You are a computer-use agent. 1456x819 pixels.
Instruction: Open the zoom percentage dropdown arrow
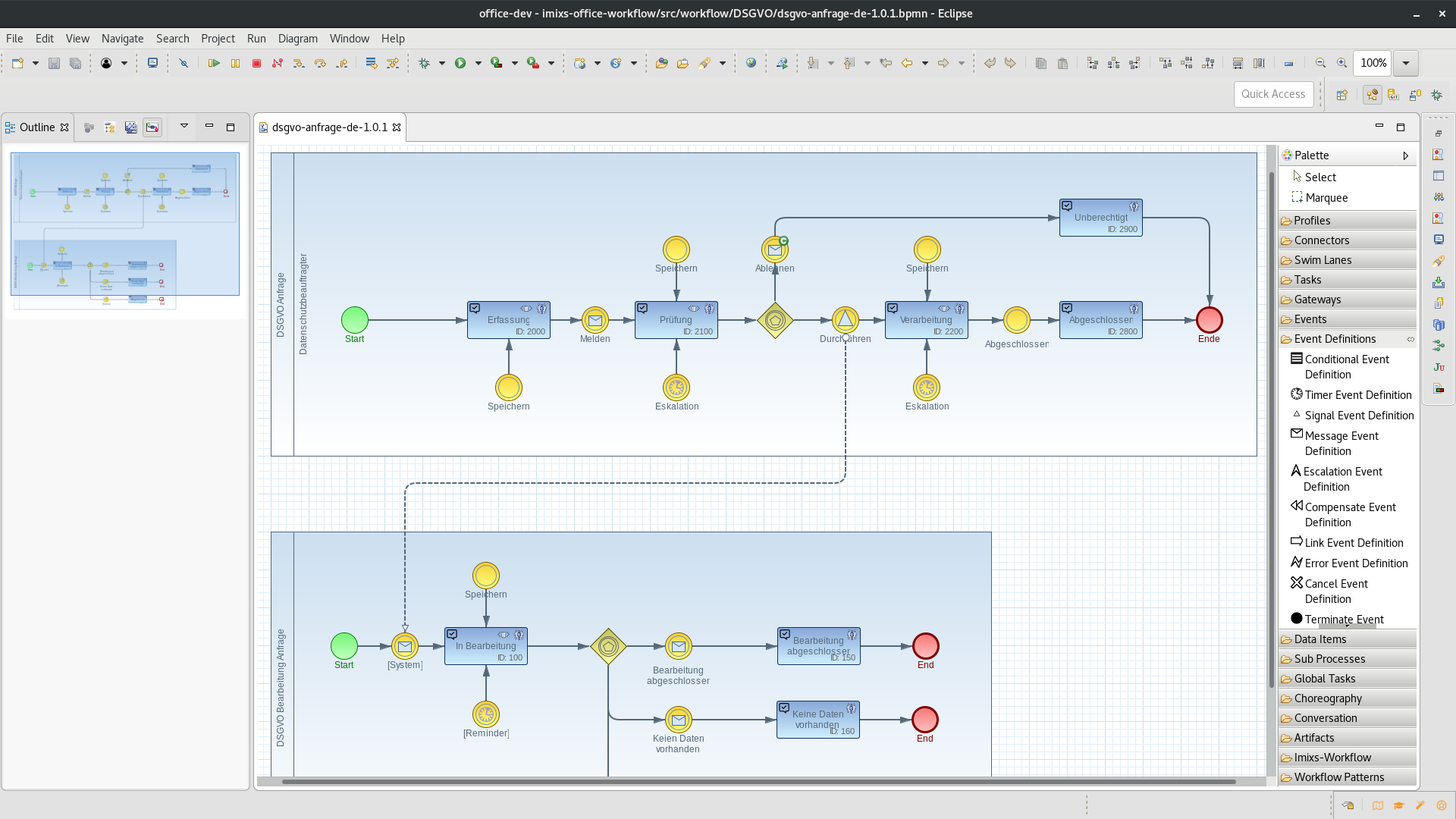tap(1405, 64)
